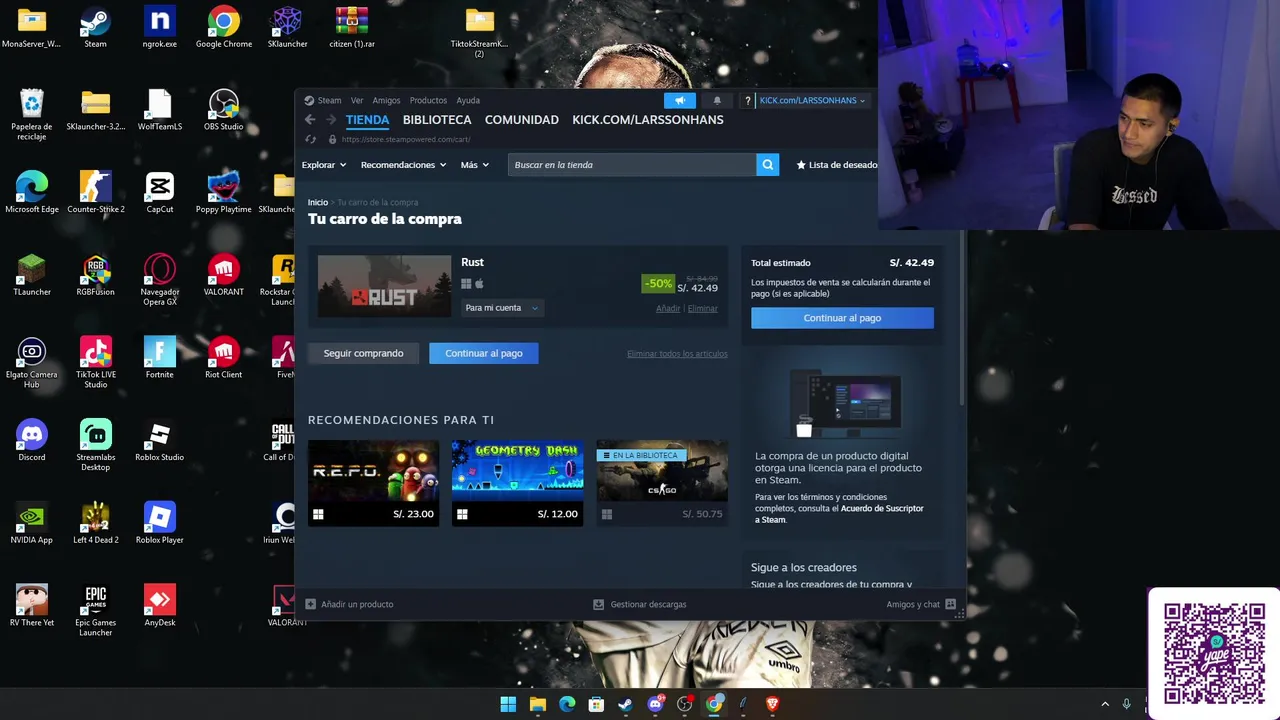Viewport: 1280px width, 720px height.
Task: Click the Steam help question mark icon
Action: 747,100
